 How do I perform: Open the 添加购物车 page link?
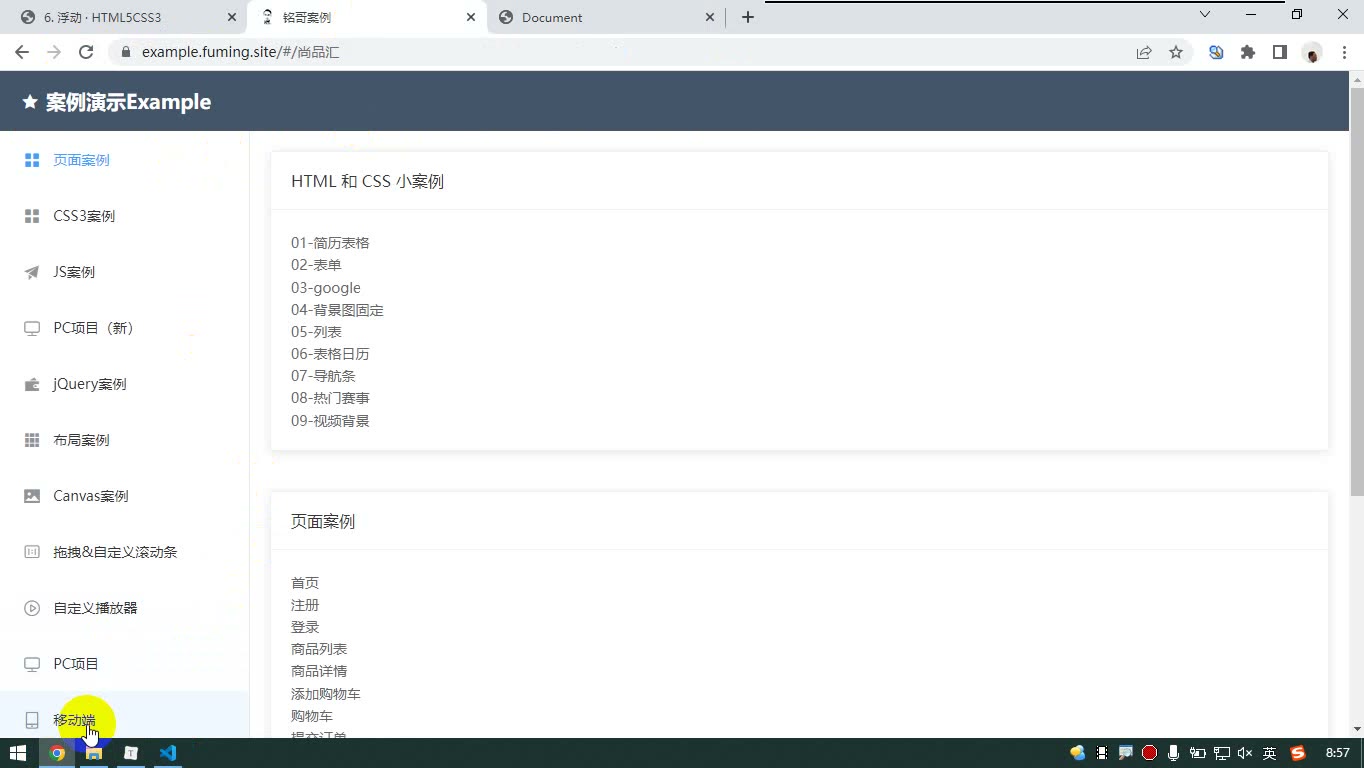pos(326,694)
